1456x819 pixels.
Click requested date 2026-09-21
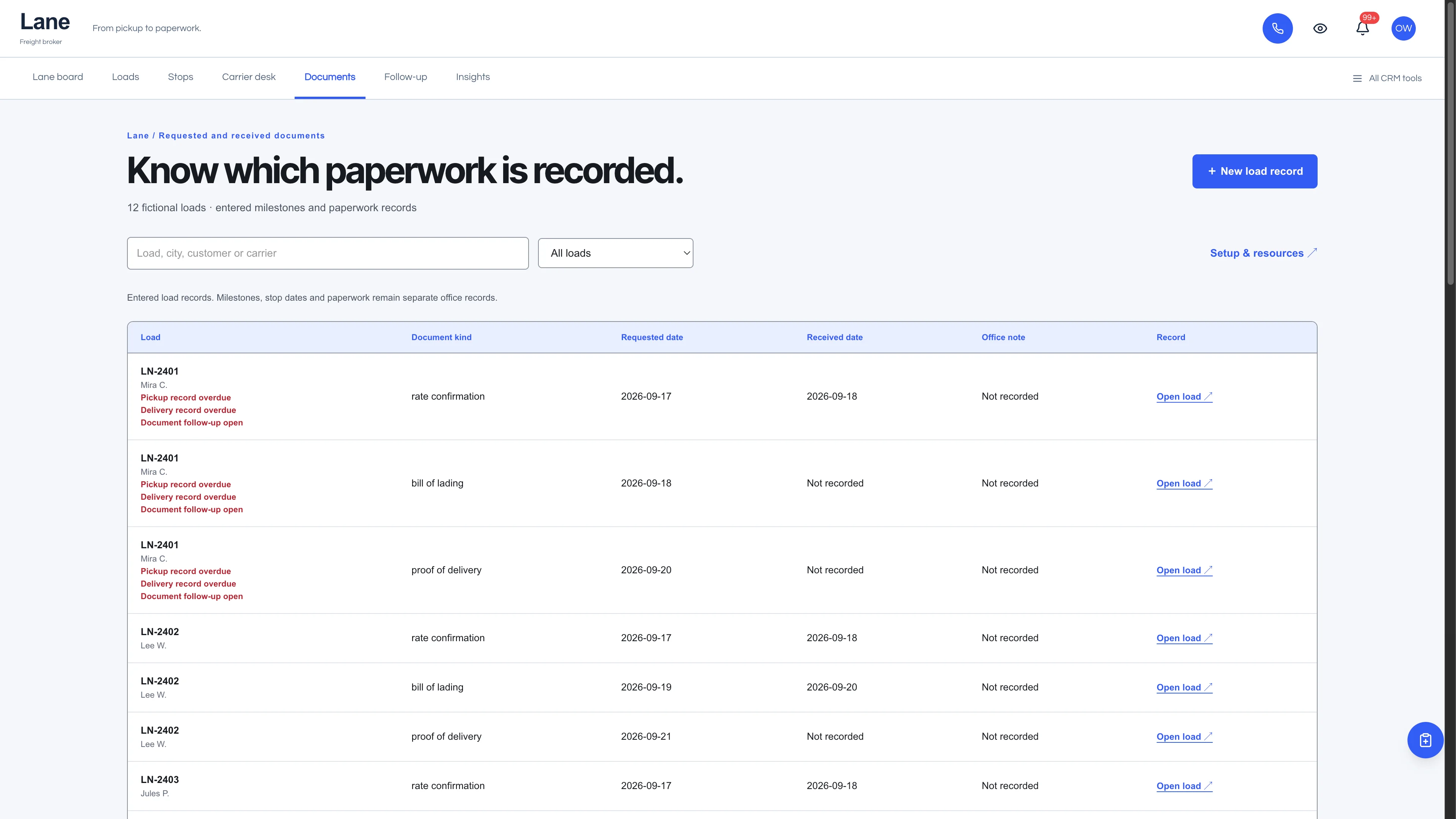pyautogui.click(x=646, y=736)
